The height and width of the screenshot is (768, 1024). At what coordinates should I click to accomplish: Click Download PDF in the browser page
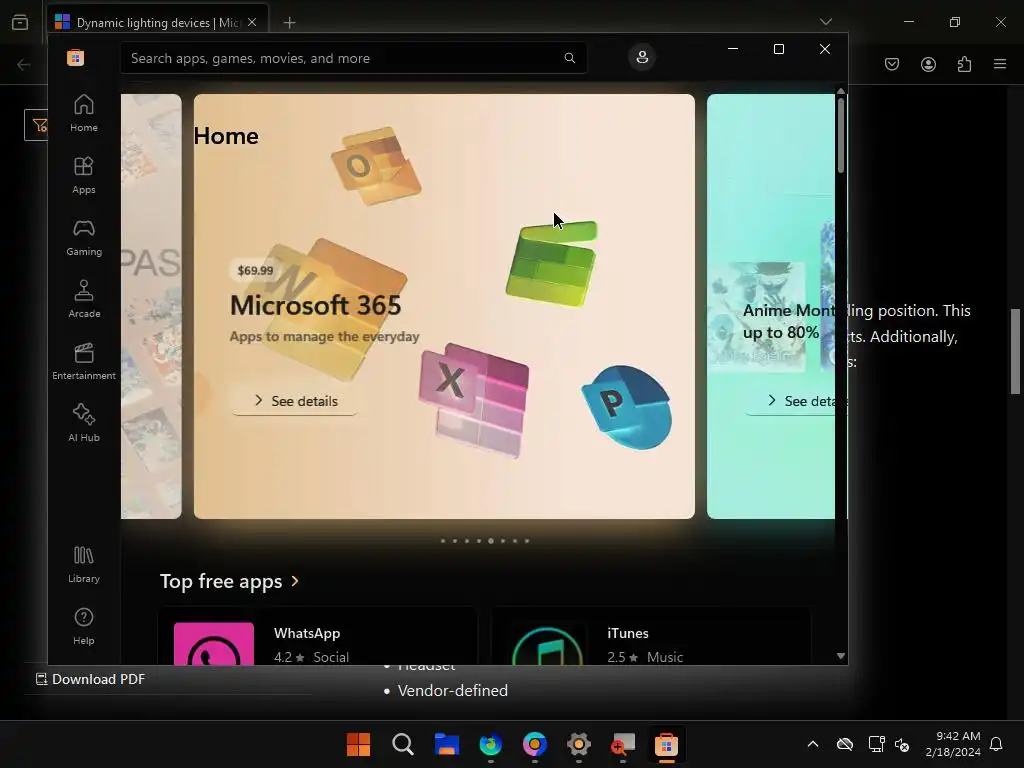point(90,679)
